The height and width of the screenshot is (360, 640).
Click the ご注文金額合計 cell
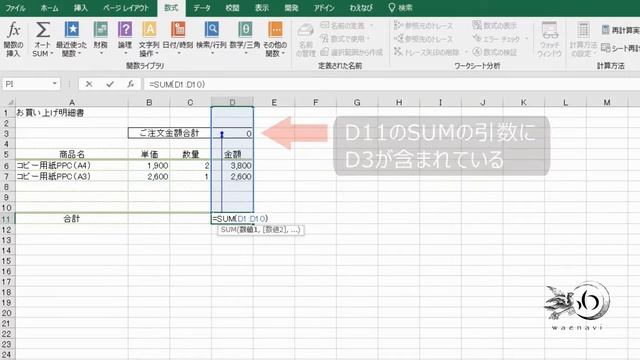coord(169,133)
